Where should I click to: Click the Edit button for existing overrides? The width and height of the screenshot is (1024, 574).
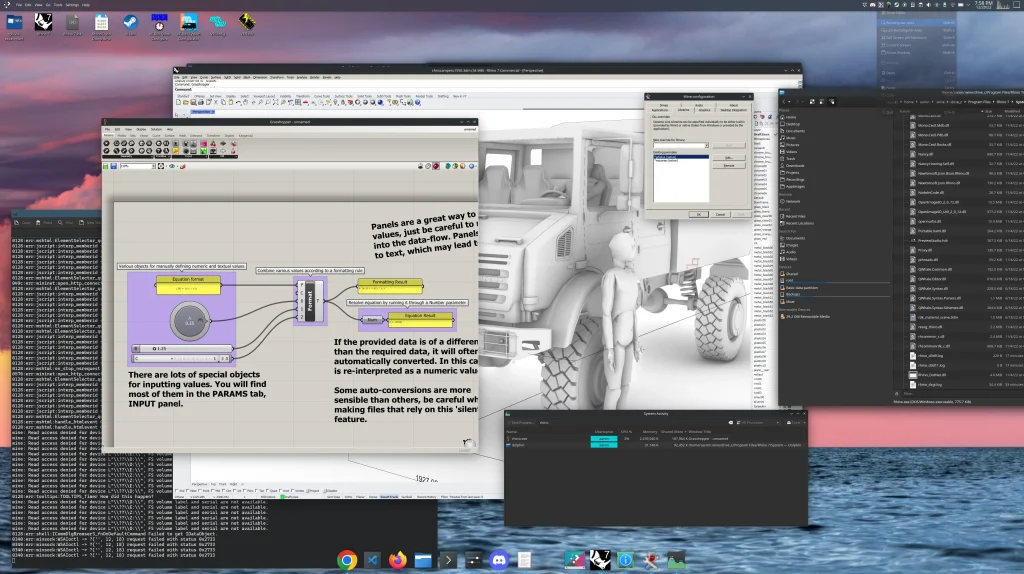tap(729, 157)
